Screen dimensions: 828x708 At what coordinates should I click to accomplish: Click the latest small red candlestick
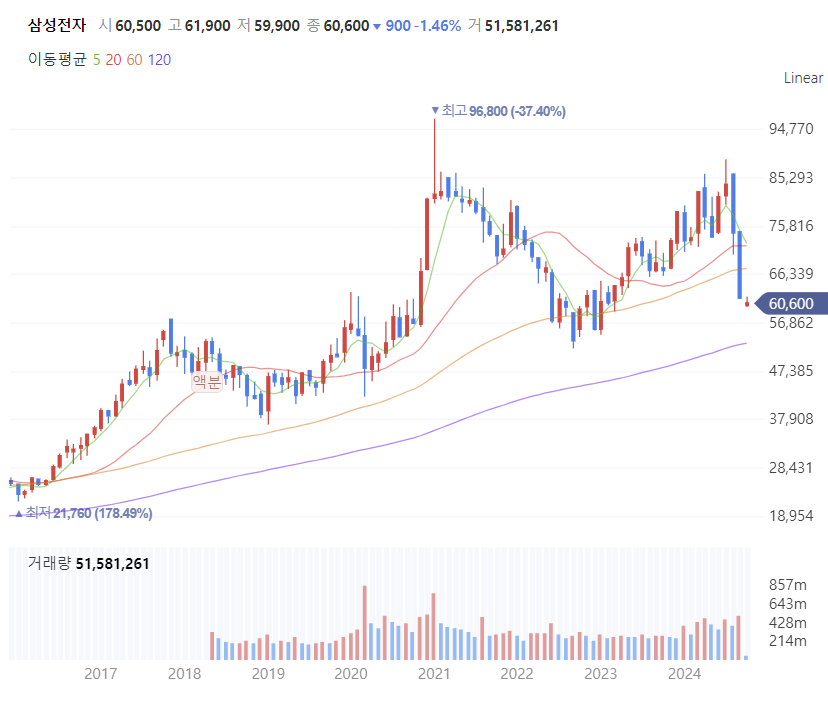(747, 303)
